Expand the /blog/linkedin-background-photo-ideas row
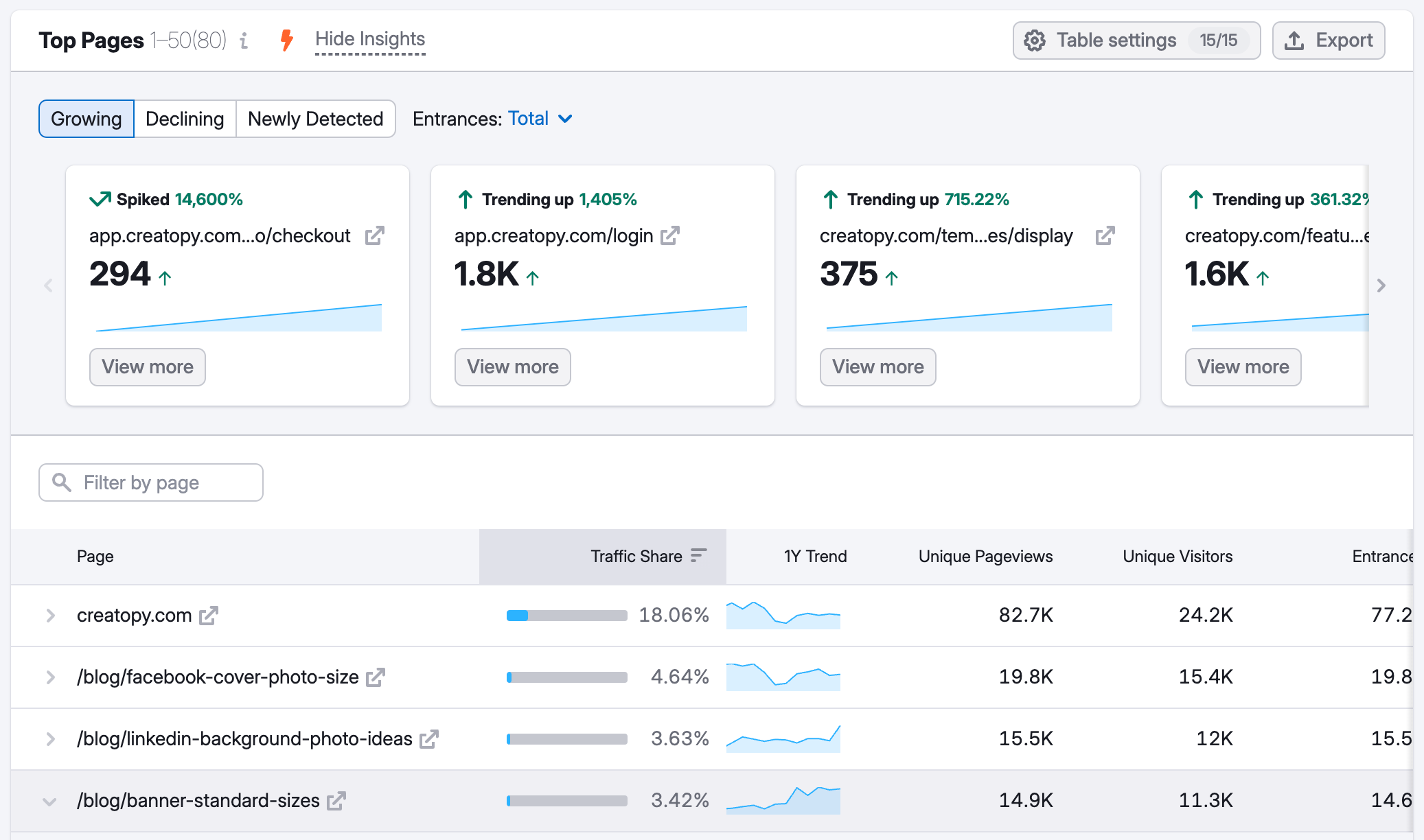Image resolution: width=1424 pixels, height=840 pixels. click(50, 739)
